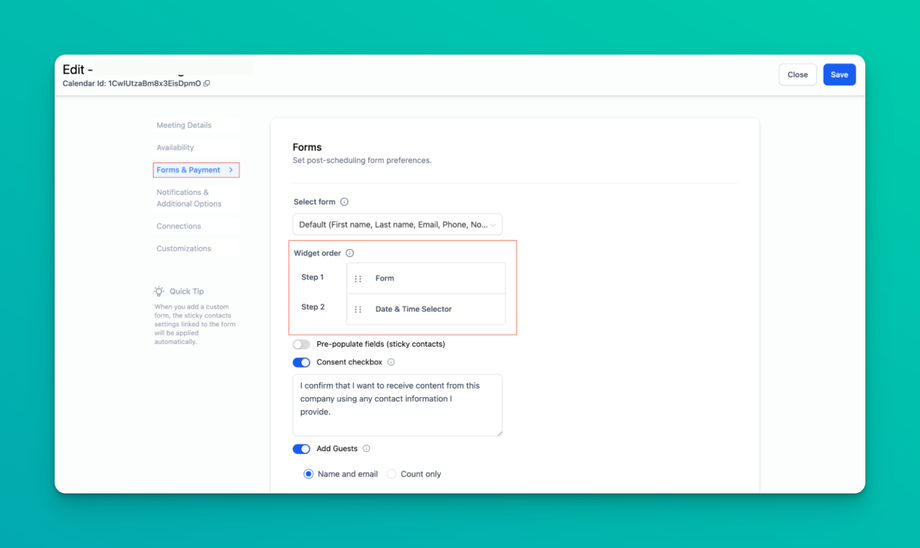Copy the Calendar Id with the copy icon
The image size is (920, 548).
coord(207,83)
